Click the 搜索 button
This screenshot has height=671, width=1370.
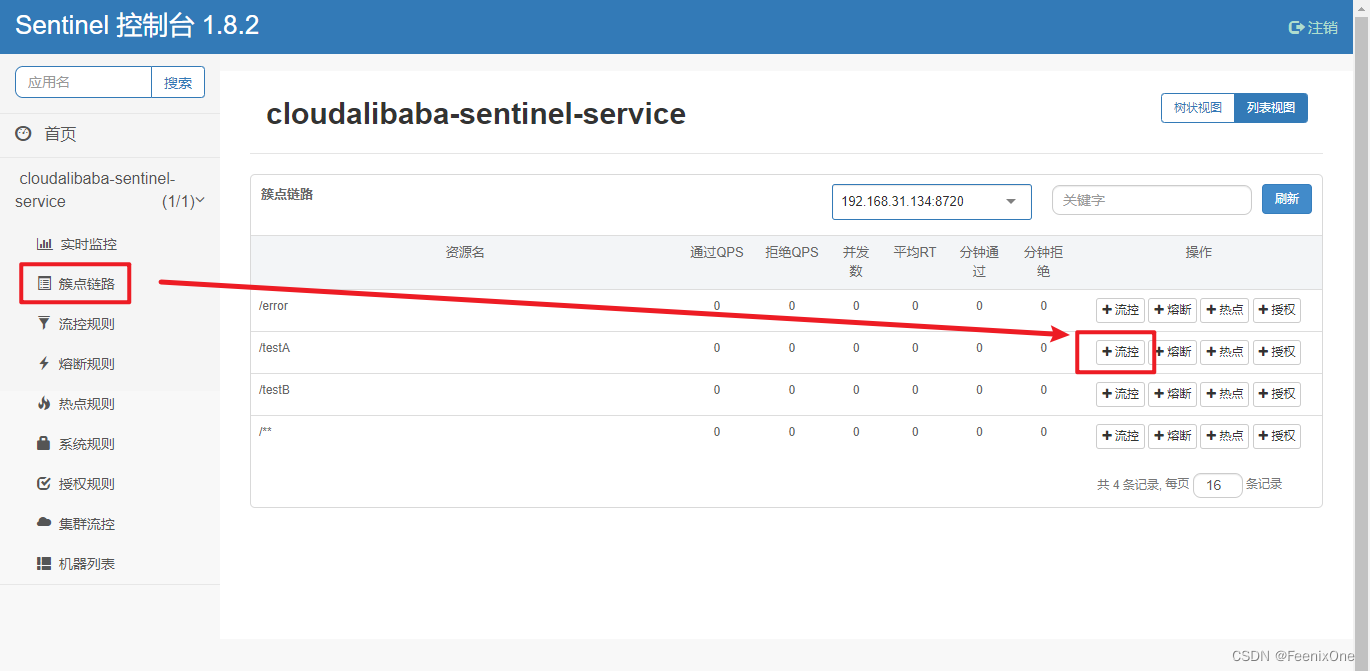coord(178,83)
